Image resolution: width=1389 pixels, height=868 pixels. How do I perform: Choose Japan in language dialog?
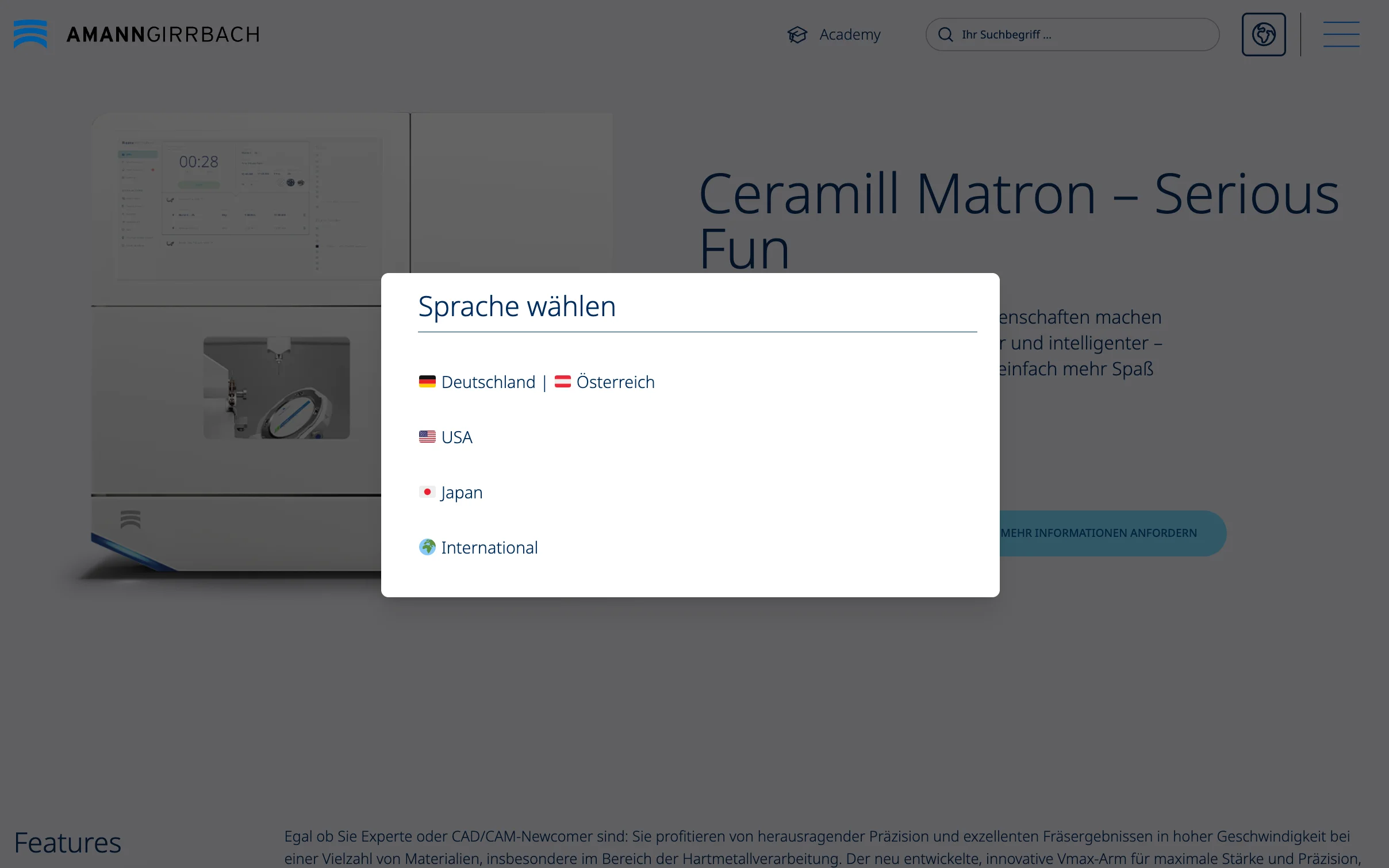[462, 493]
